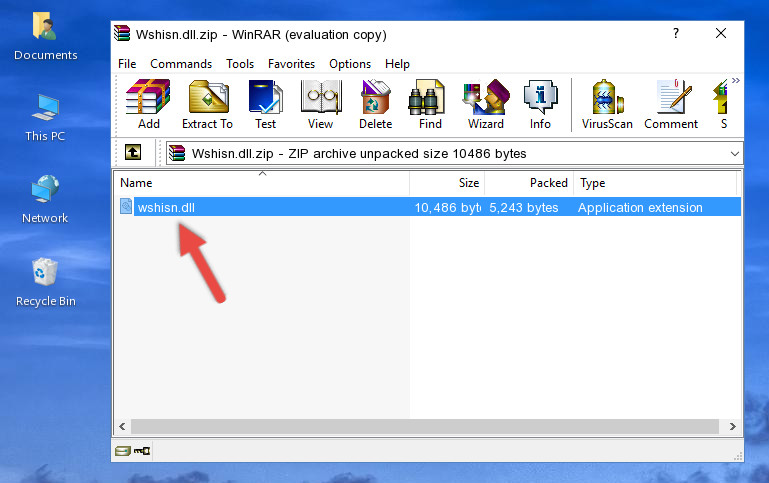Viewport: 769px width, 483px height.
Task: Click the Extract To toolbar icon
Action: point(207,104)
